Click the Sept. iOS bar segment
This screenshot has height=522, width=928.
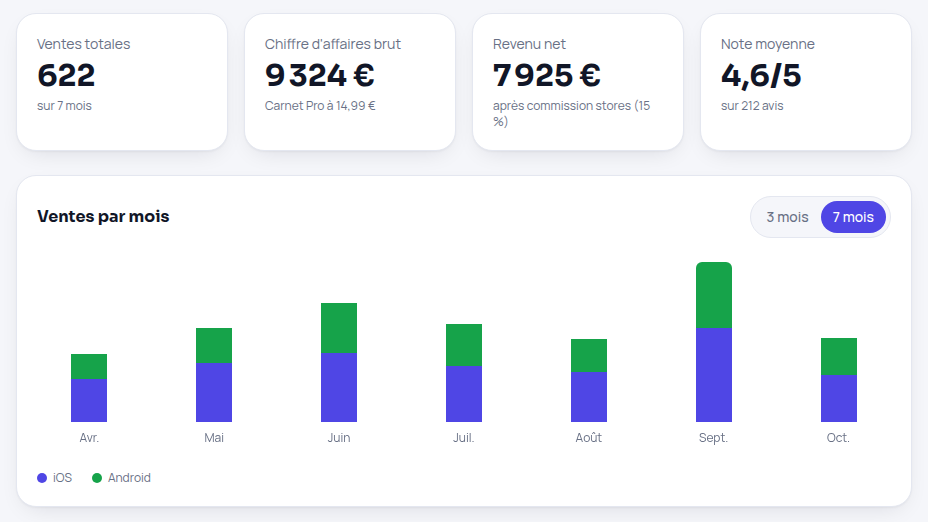tap(714, 375)
